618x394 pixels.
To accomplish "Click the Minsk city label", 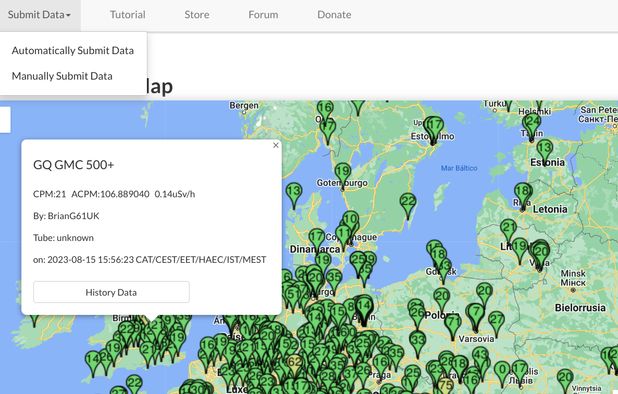I will [573, 273].
